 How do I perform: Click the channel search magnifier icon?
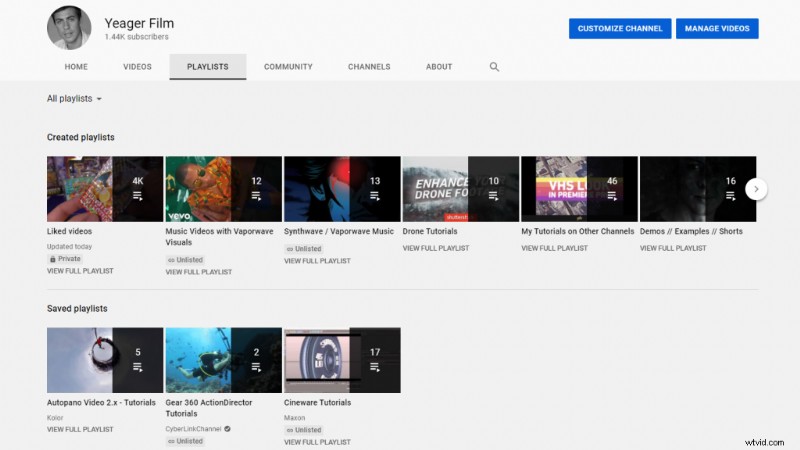(494, 67)
